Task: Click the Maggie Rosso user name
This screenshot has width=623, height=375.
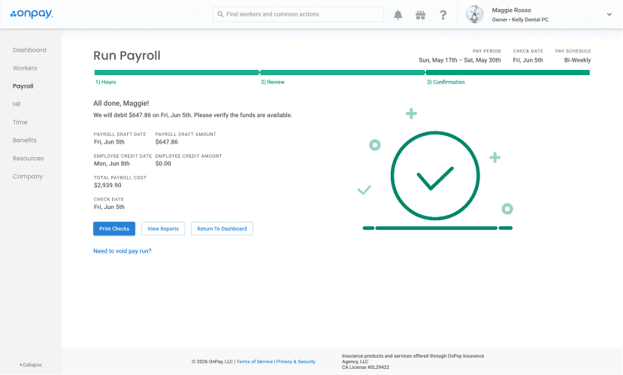Action: [511, 10]
